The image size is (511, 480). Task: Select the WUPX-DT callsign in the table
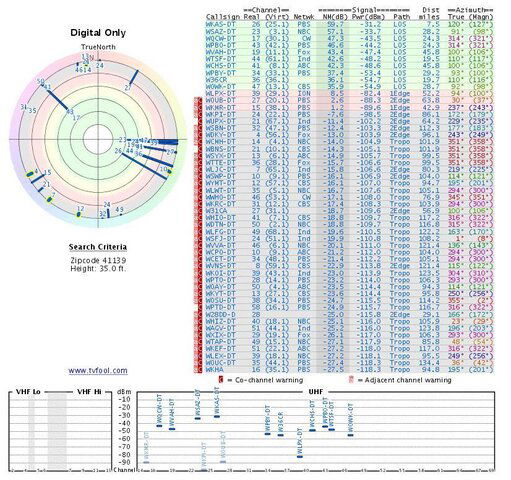(220, 121)
